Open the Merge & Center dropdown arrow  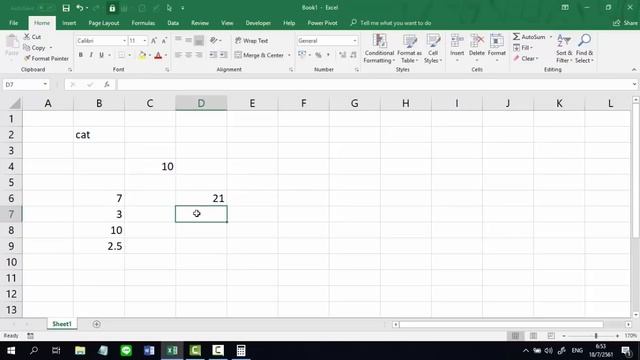289,55
